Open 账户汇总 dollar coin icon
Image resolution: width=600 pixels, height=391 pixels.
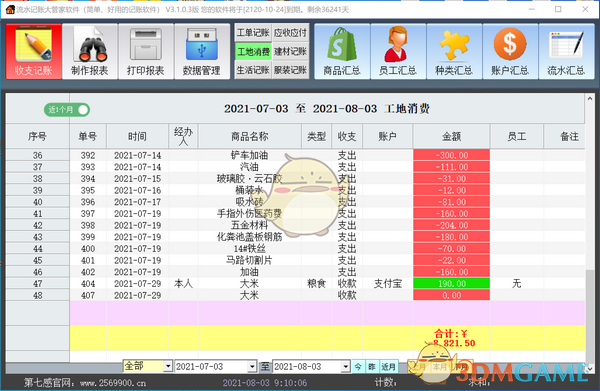510,52
